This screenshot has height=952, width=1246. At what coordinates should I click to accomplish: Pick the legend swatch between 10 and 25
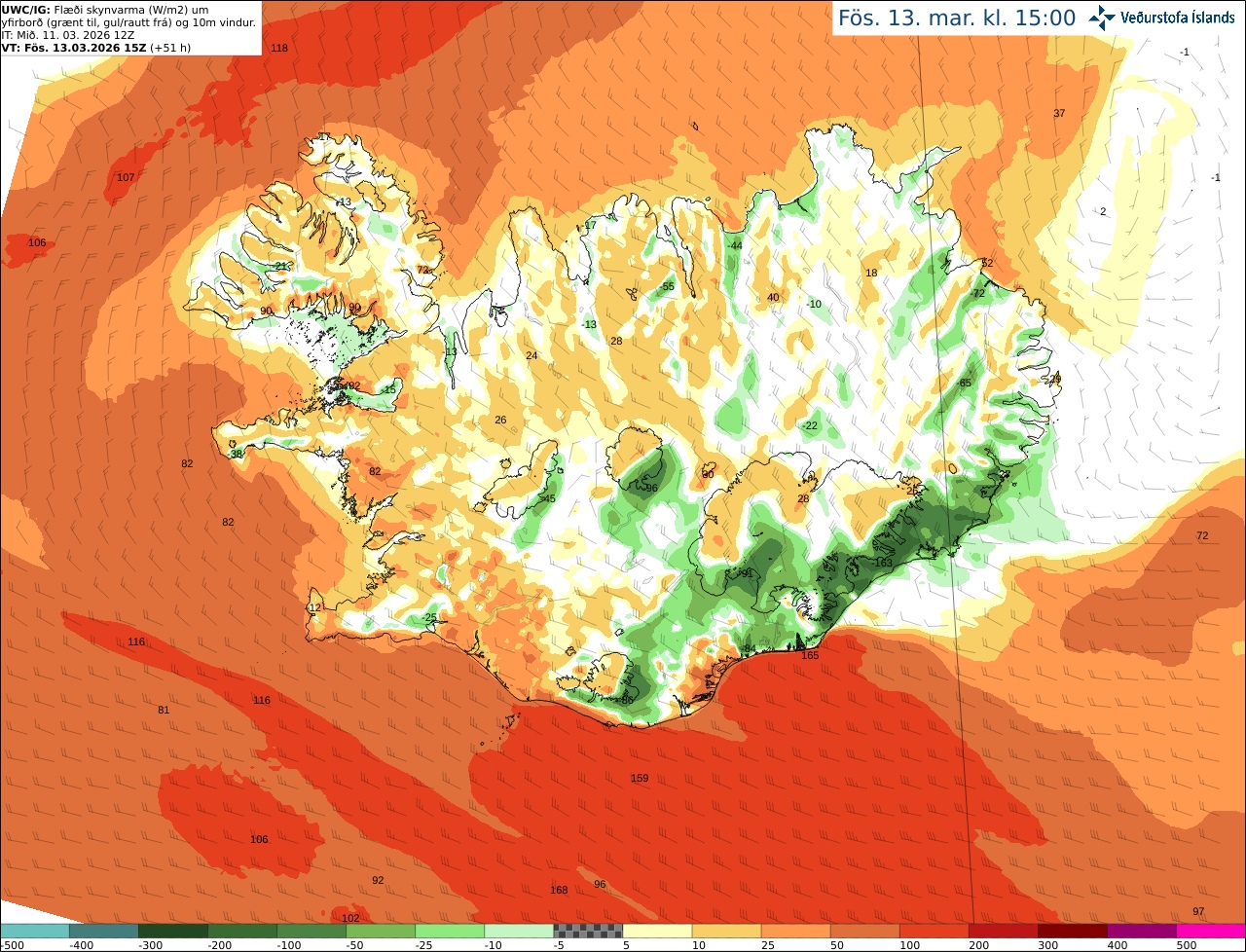pyautogui.click(x=727, y=931)
